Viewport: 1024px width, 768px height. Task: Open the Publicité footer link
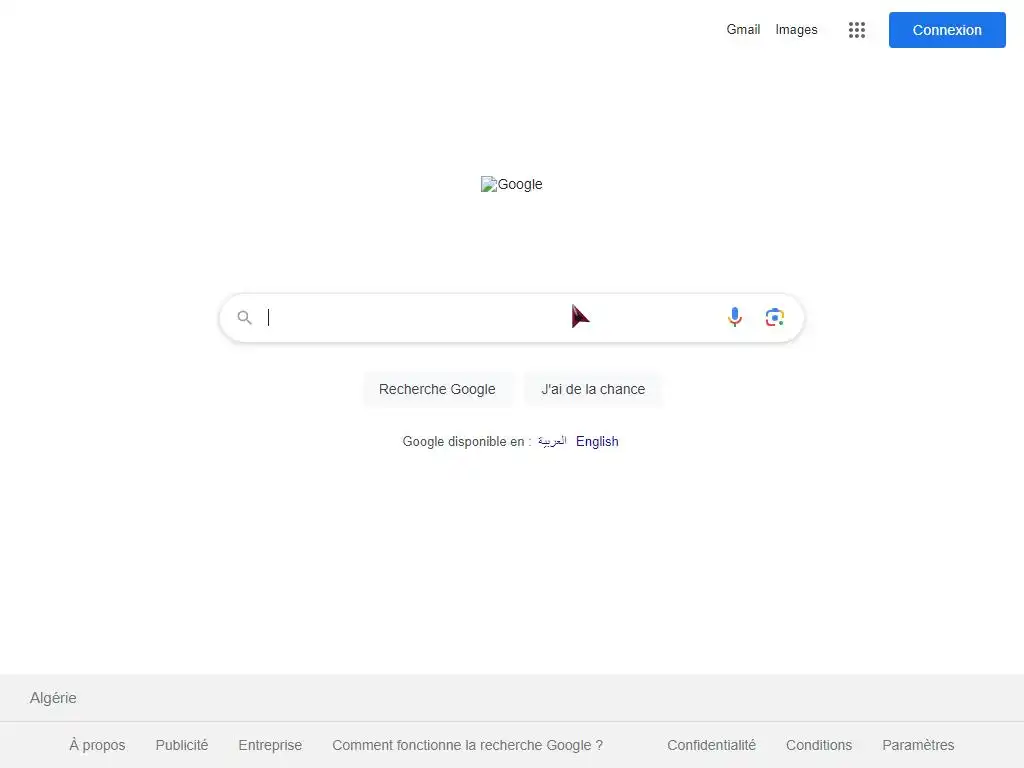click(x=182, y=745)
